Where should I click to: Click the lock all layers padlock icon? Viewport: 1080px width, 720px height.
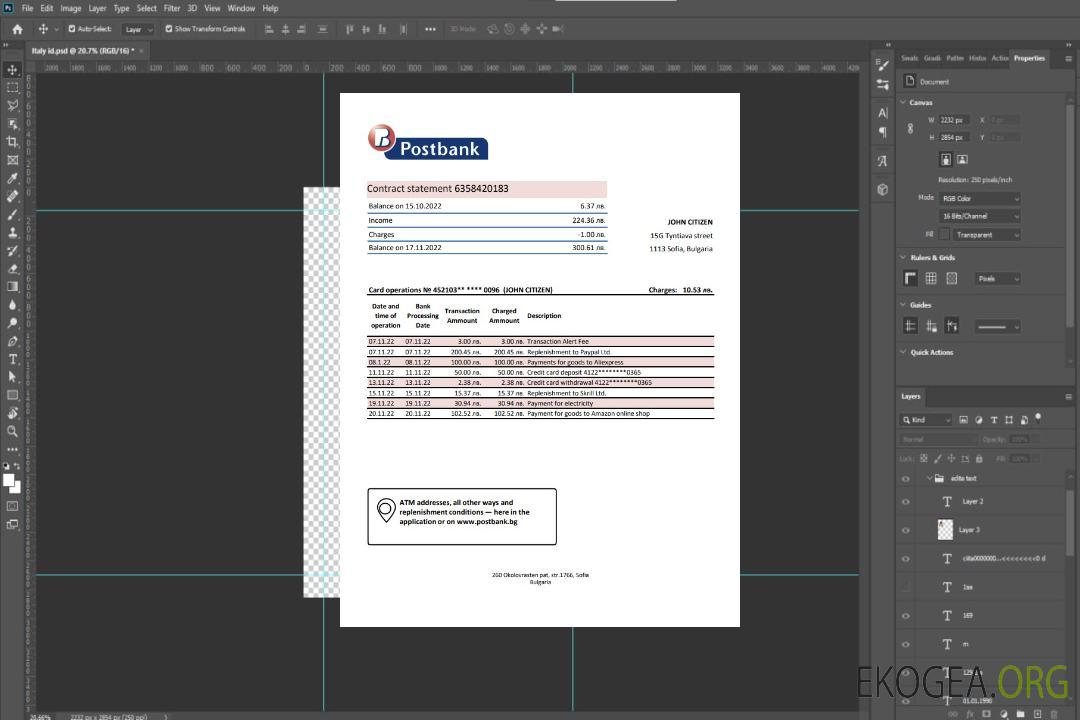click(x=979, y=459)
